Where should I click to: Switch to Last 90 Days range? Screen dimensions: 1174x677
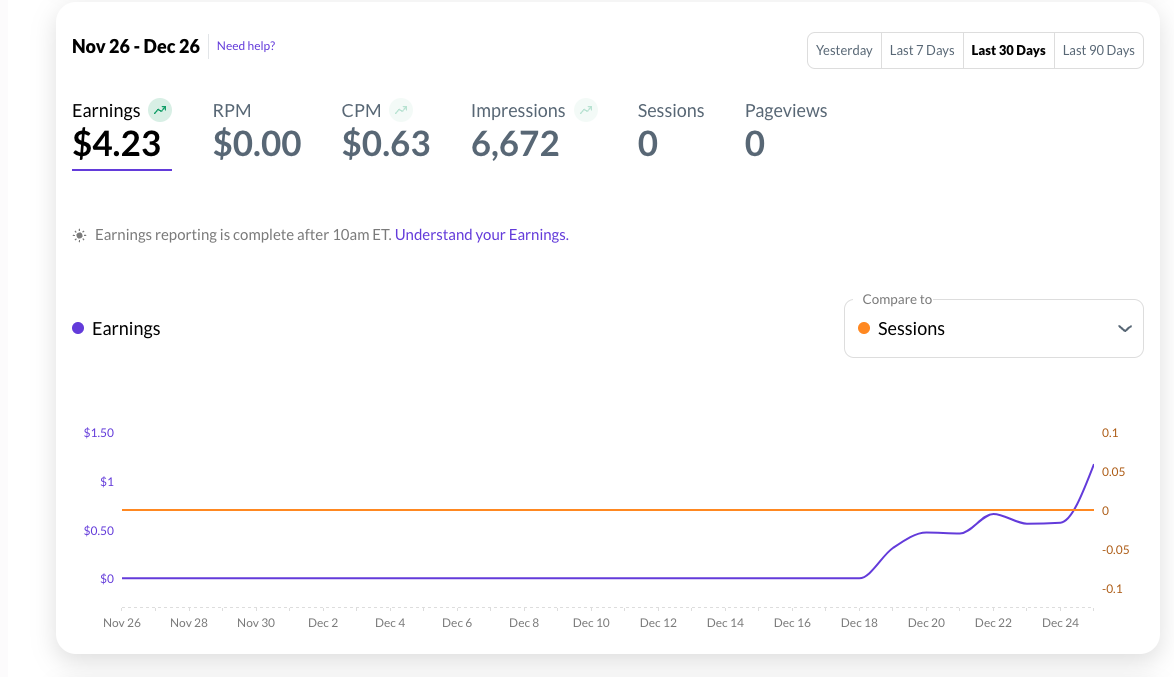pyautogui.click(x=1098, y=50)
